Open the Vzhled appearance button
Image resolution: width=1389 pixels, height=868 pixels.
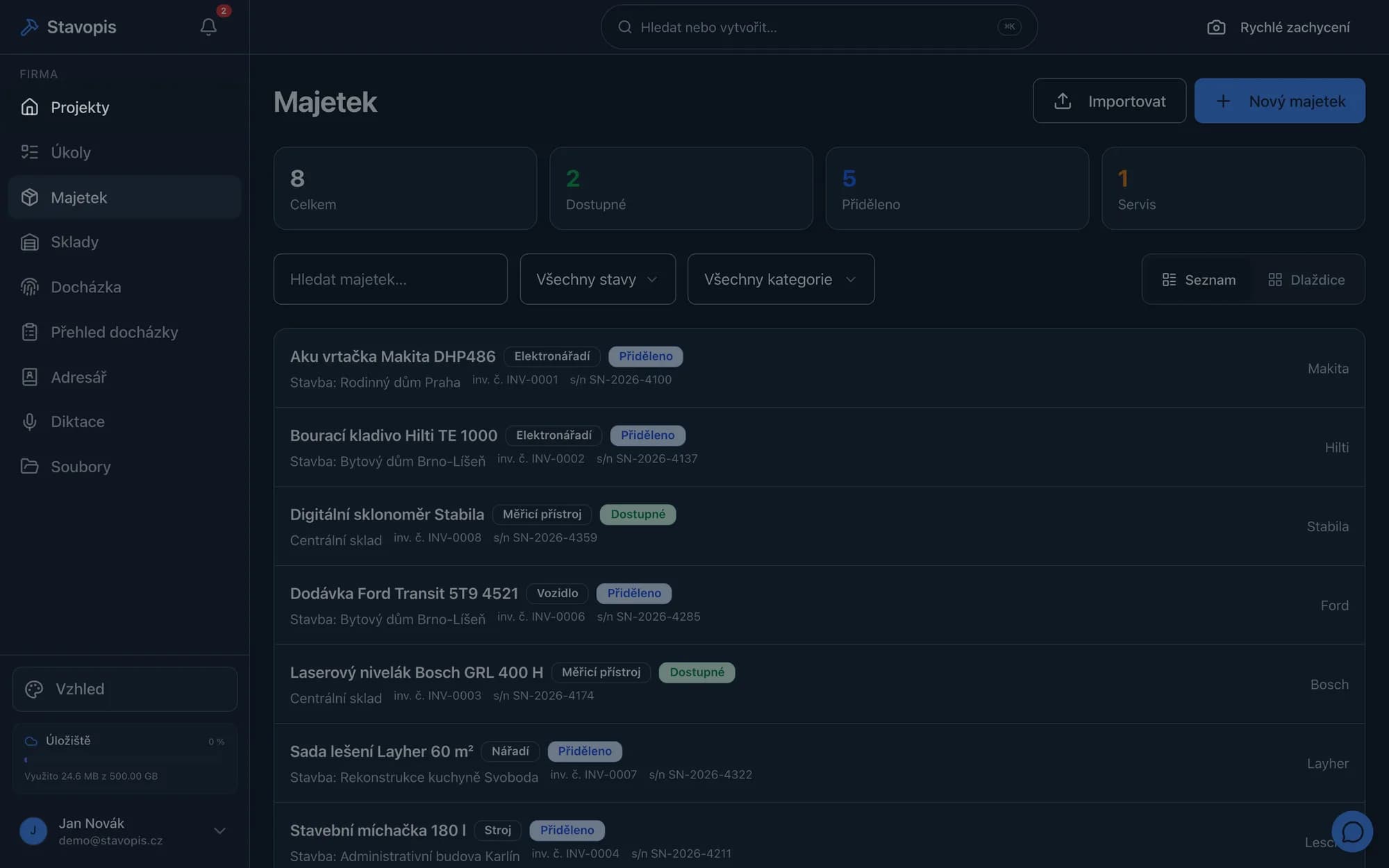point(125,689)
